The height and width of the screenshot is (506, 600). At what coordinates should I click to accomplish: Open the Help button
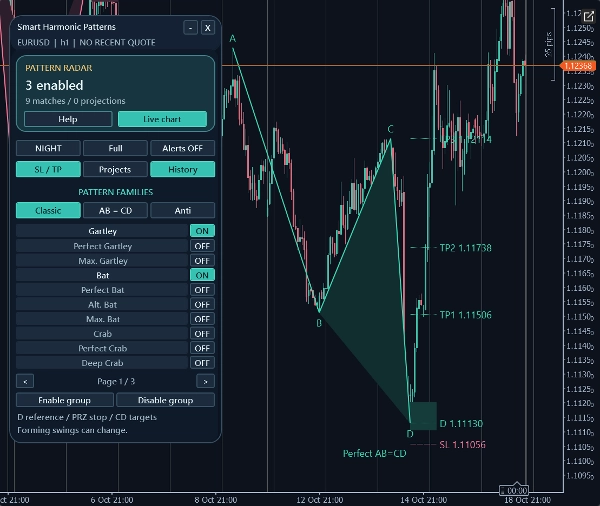click(x=68, y=119)
